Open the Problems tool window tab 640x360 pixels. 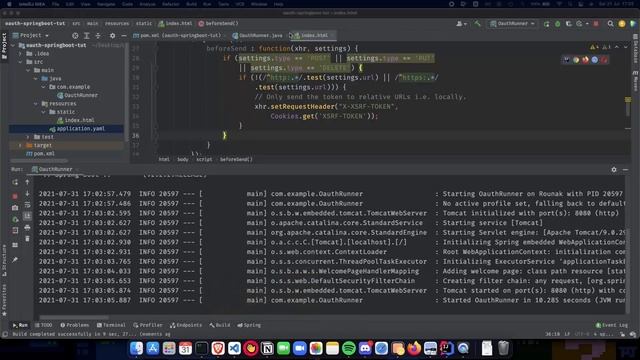[x=74, y=325]
